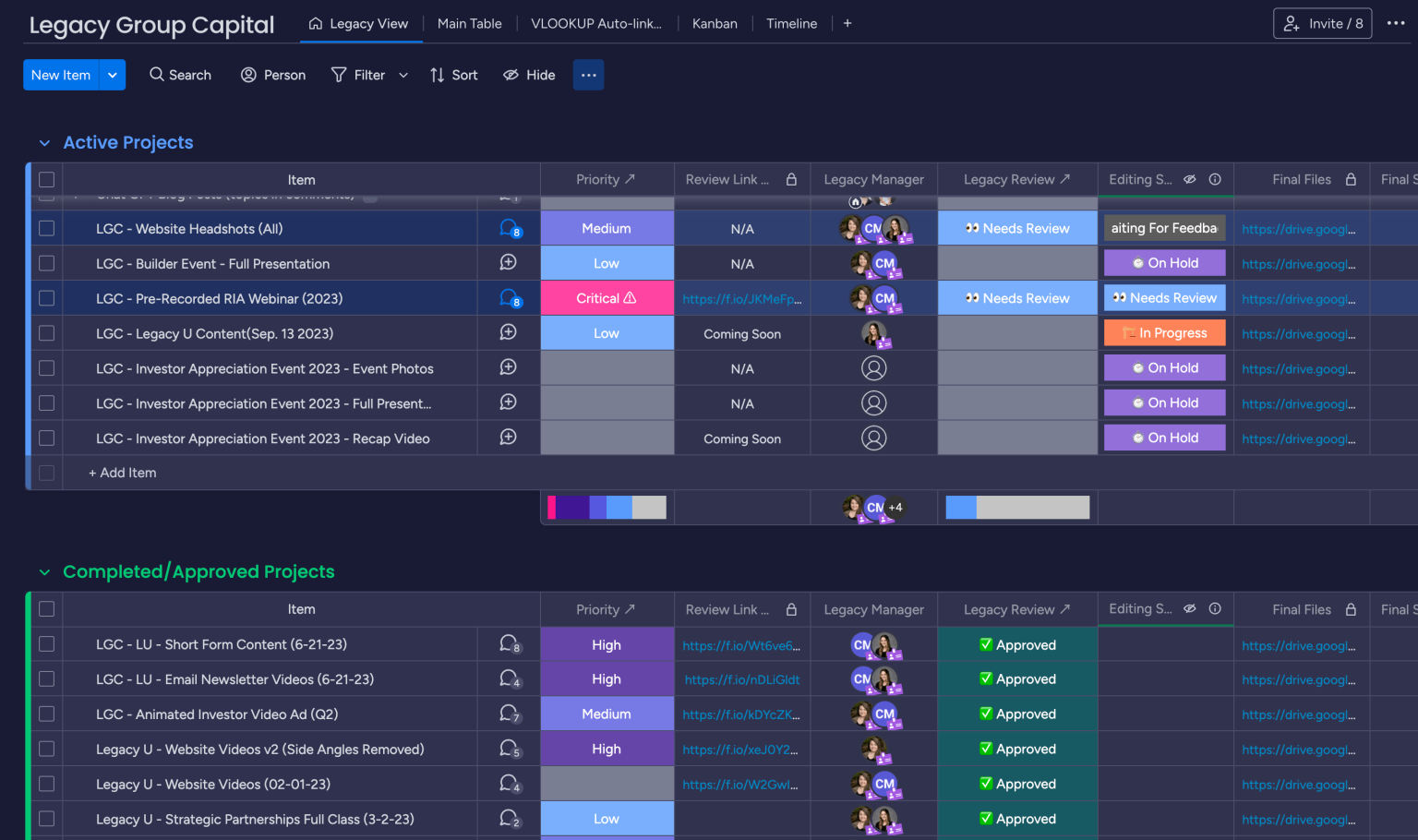Add update to Investor Appreciation Event Photos row
1418x840 pixels.
coord(508,367)
